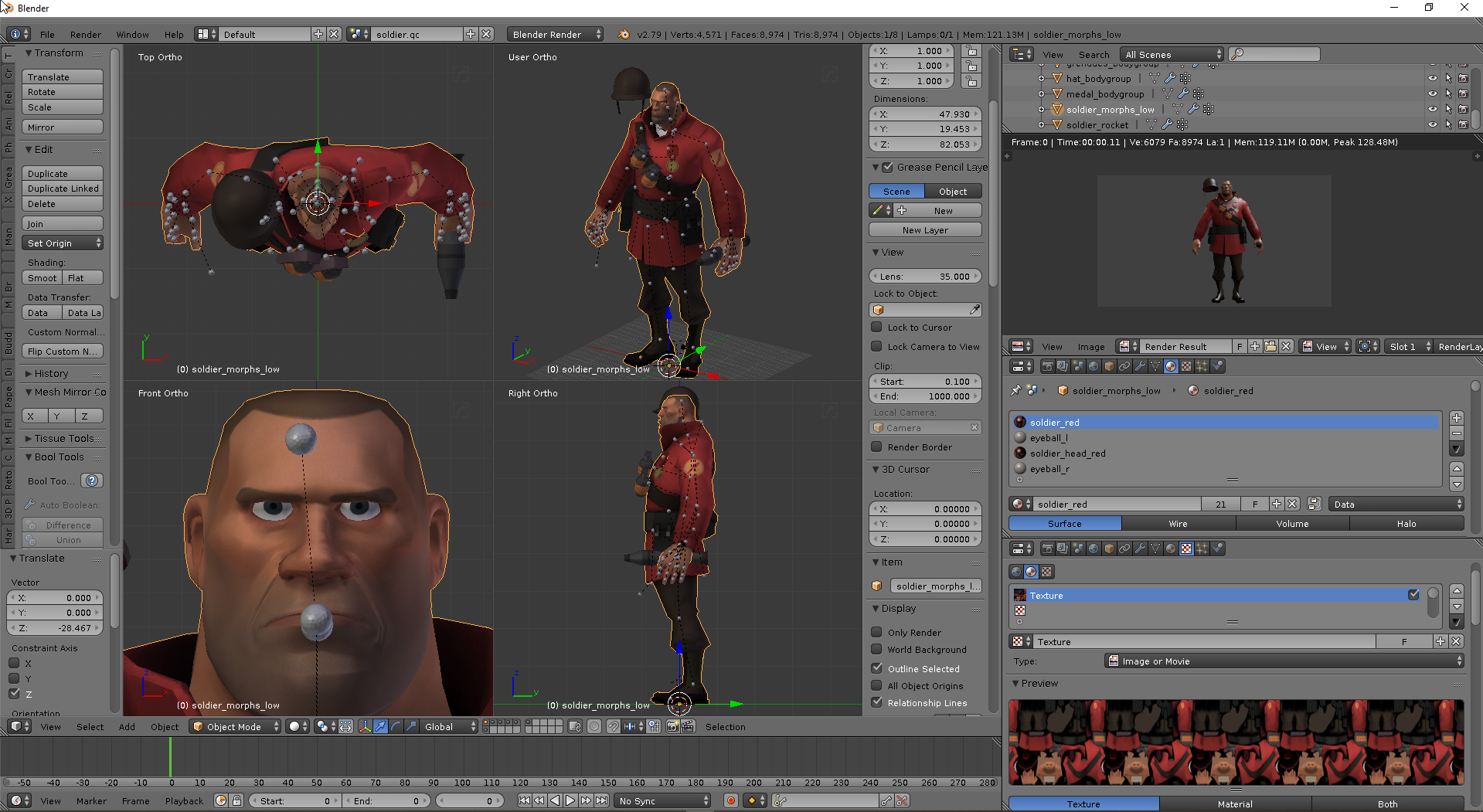Click the Lens 35.000 value slider
Screen dimensions: 1483x812
[925, 276]
